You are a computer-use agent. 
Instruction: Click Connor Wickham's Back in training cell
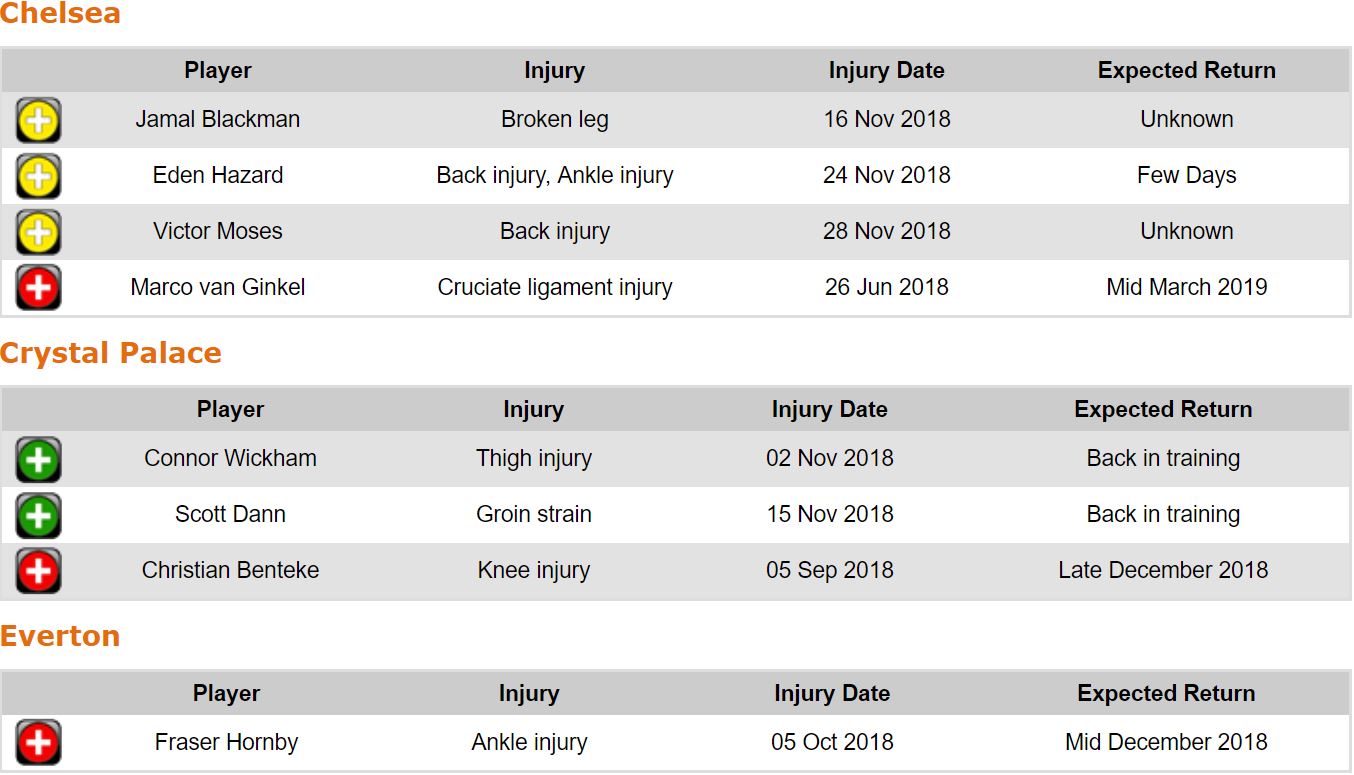click(x=1163, y=459)
